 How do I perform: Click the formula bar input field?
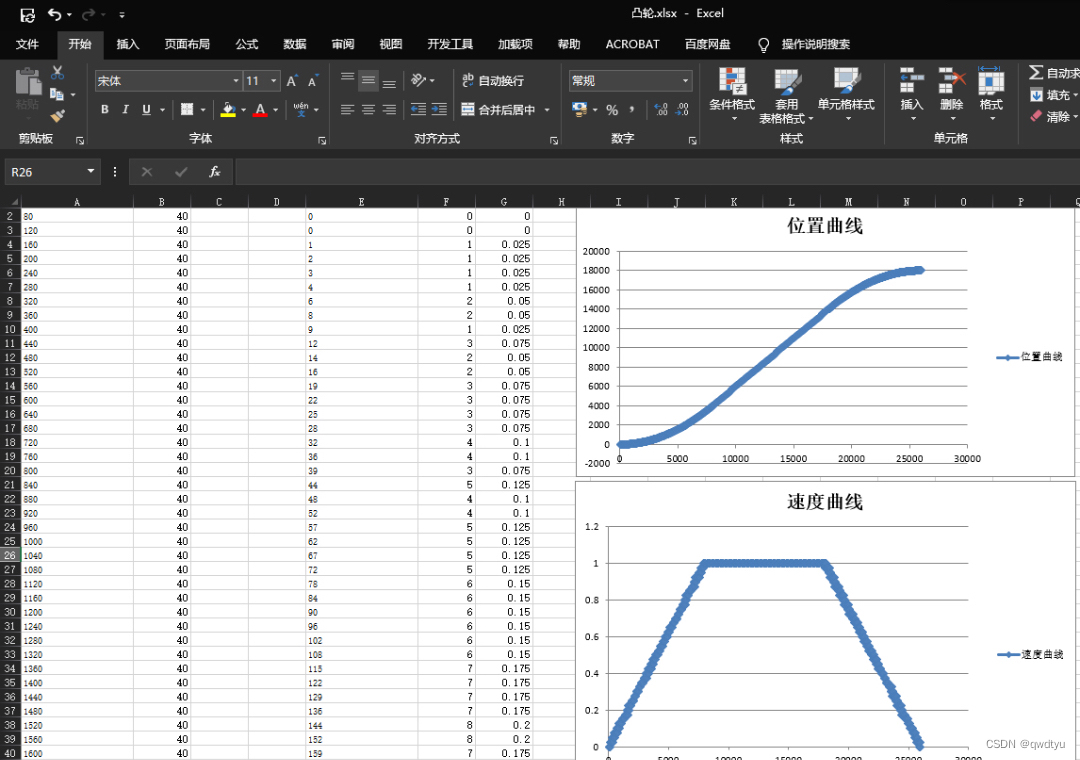coord(657,172)
